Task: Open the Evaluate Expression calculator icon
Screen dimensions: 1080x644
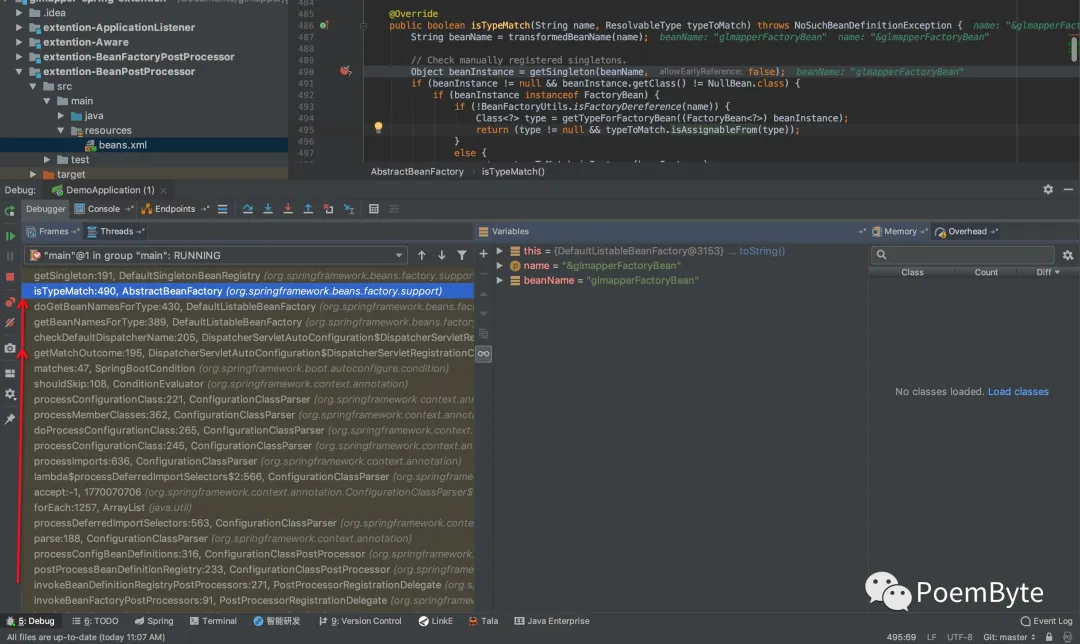Action: click(x=373, y=209)
